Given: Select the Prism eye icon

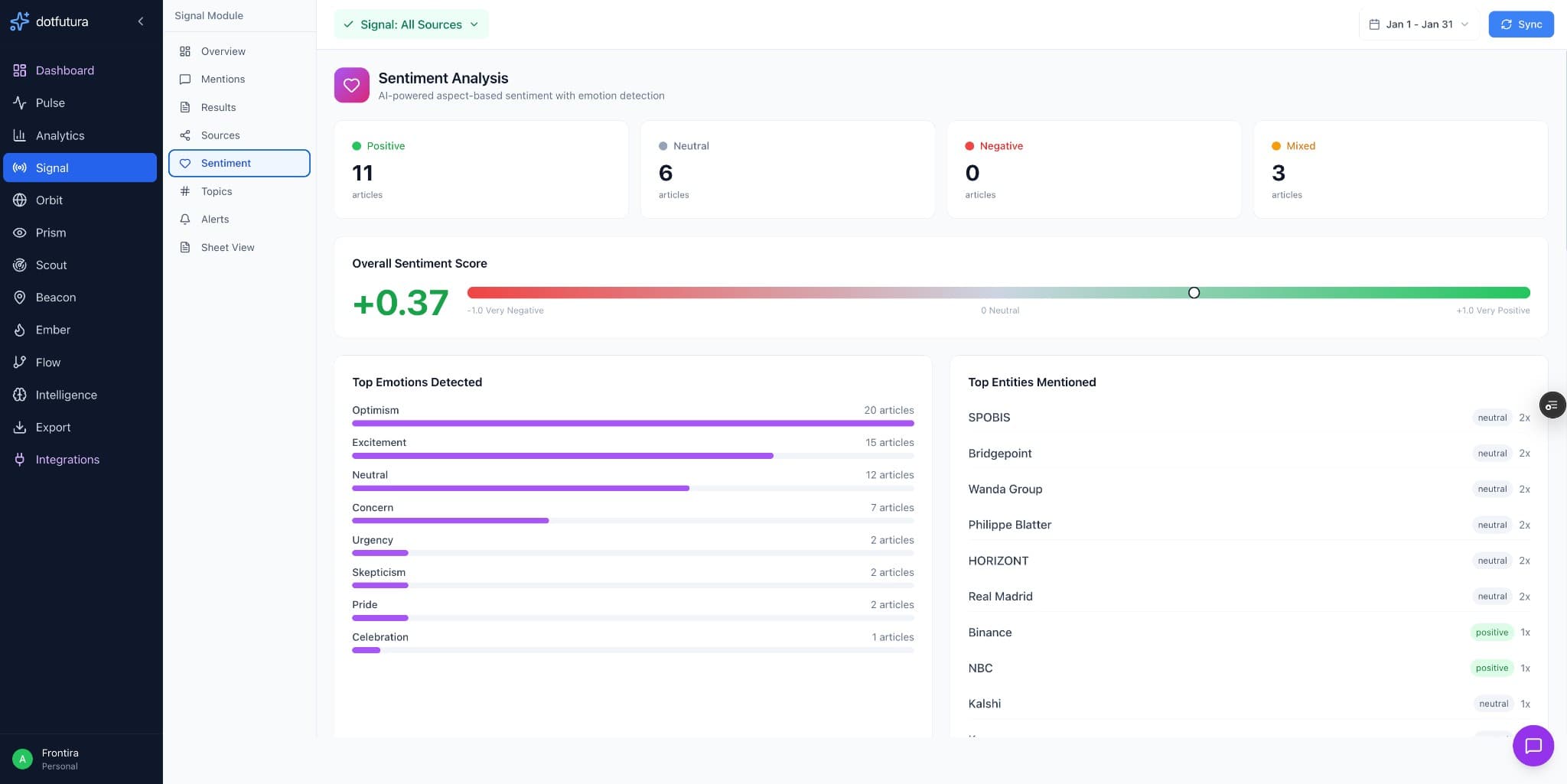Looking at the screenshot, I should pos(20,233).
